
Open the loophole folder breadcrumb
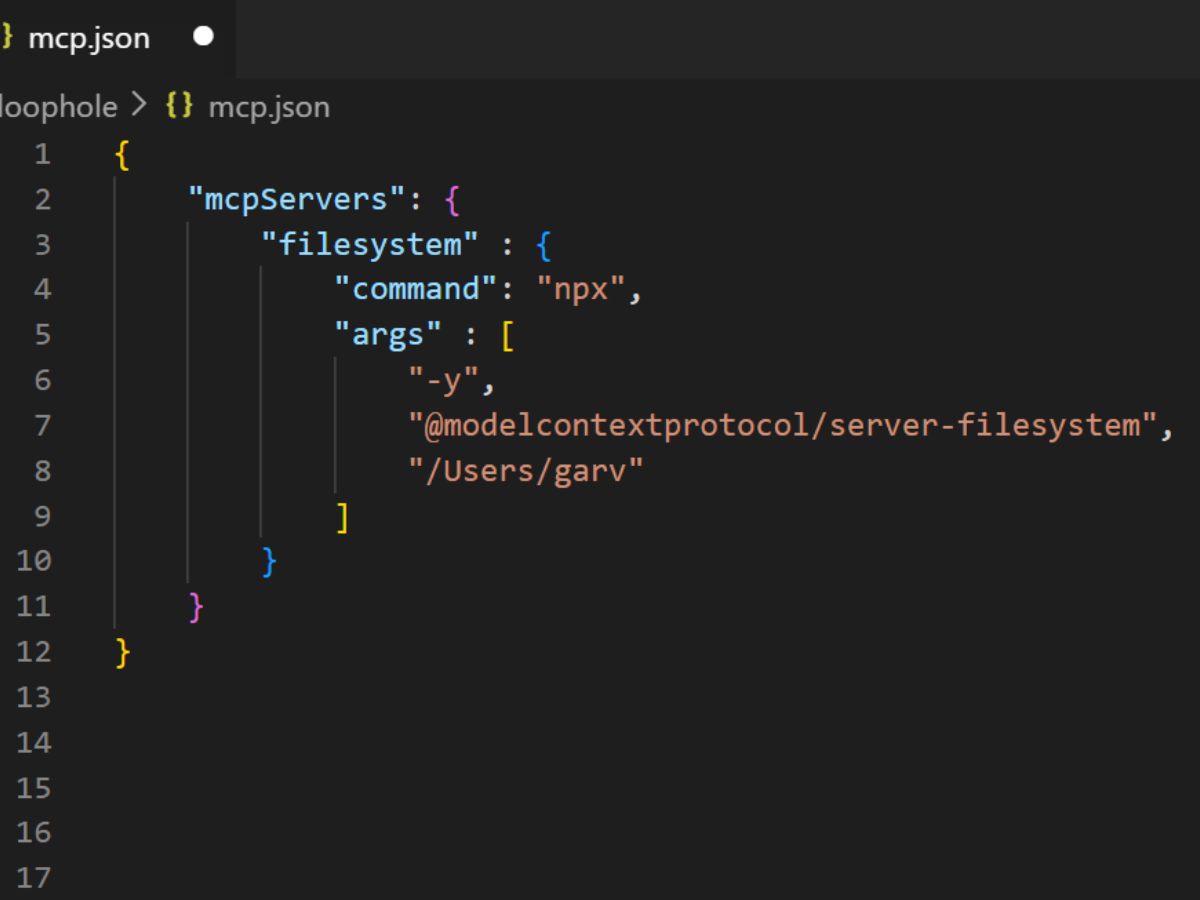59,107
